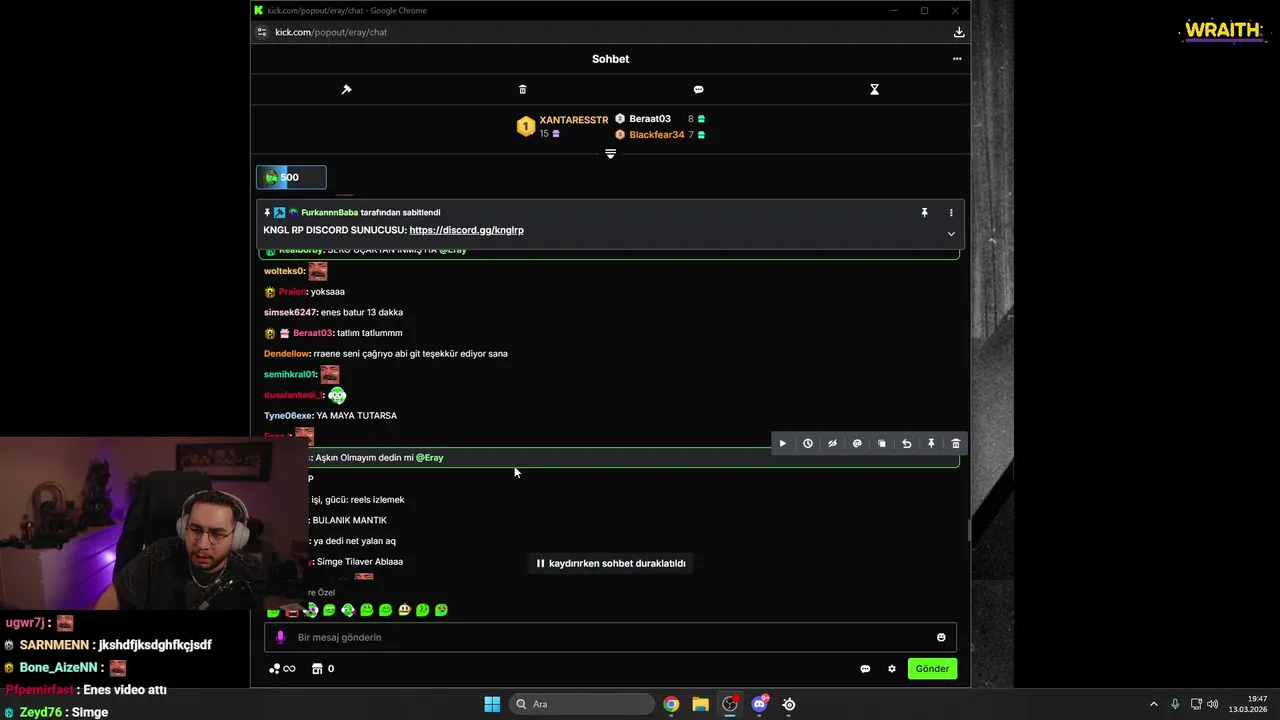This screenshot has width=1280, height=720.
Task: Open the discord.gg/knglrp link
Action: point(466,230)
